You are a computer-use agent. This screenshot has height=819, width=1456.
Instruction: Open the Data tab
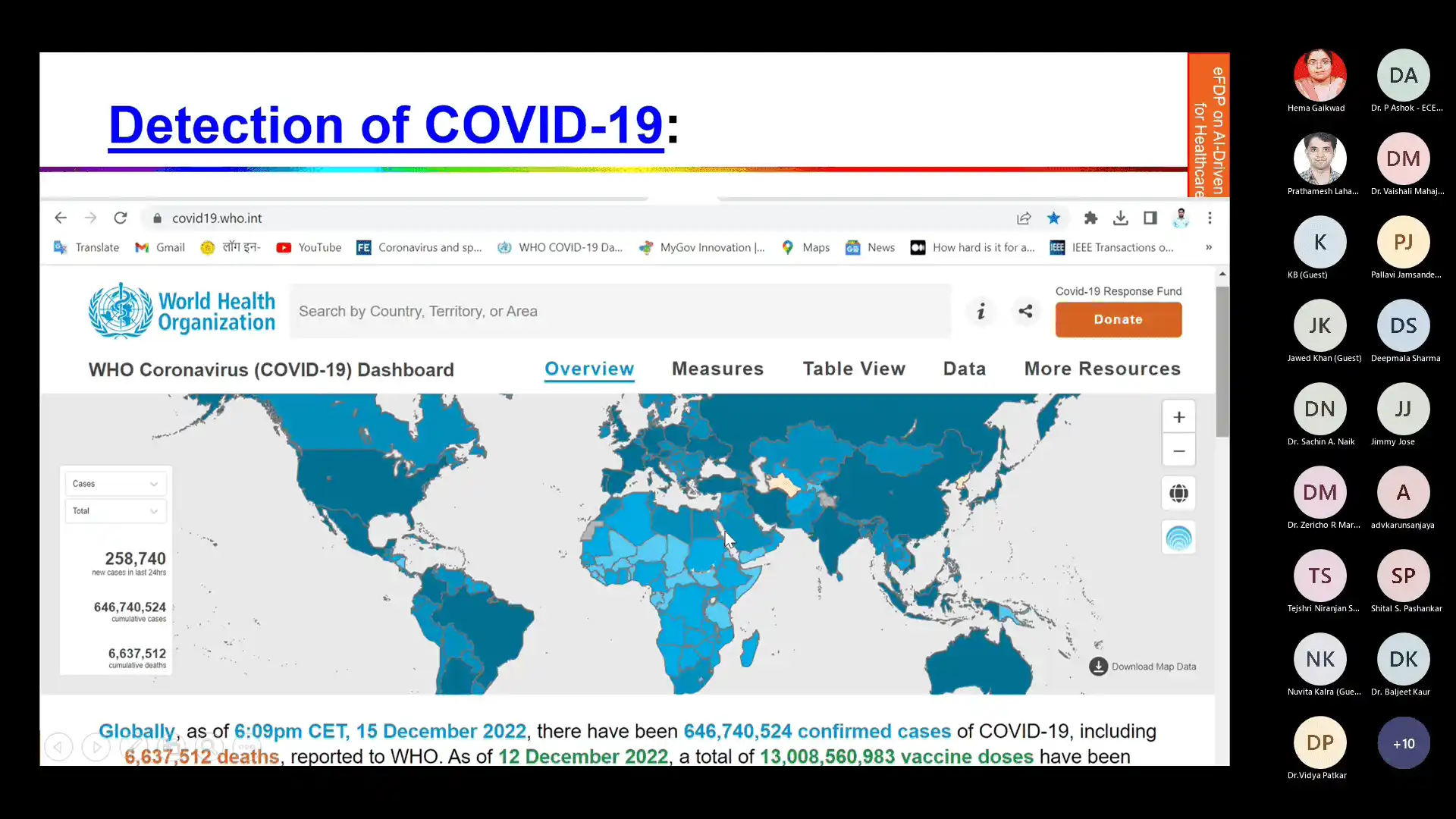[965, 369]
